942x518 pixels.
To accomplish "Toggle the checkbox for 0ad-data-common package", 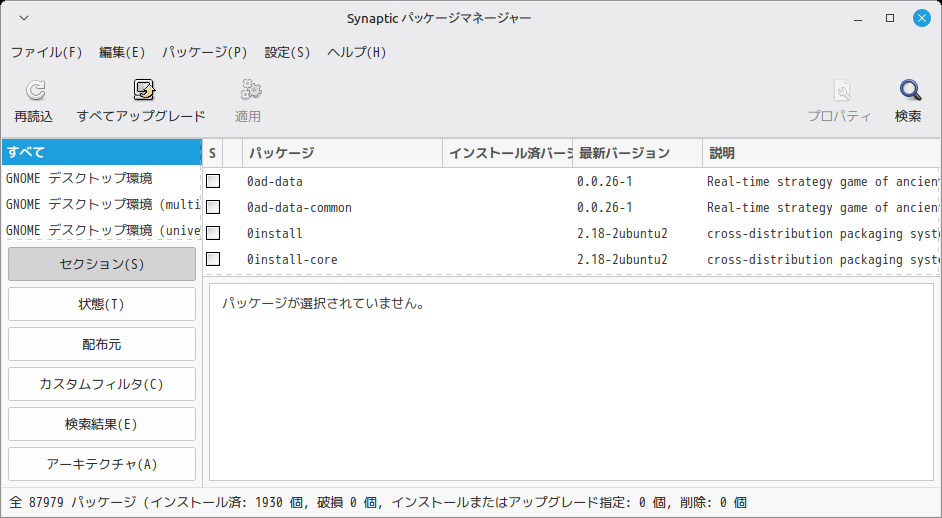I will click(x=213, y=208).
